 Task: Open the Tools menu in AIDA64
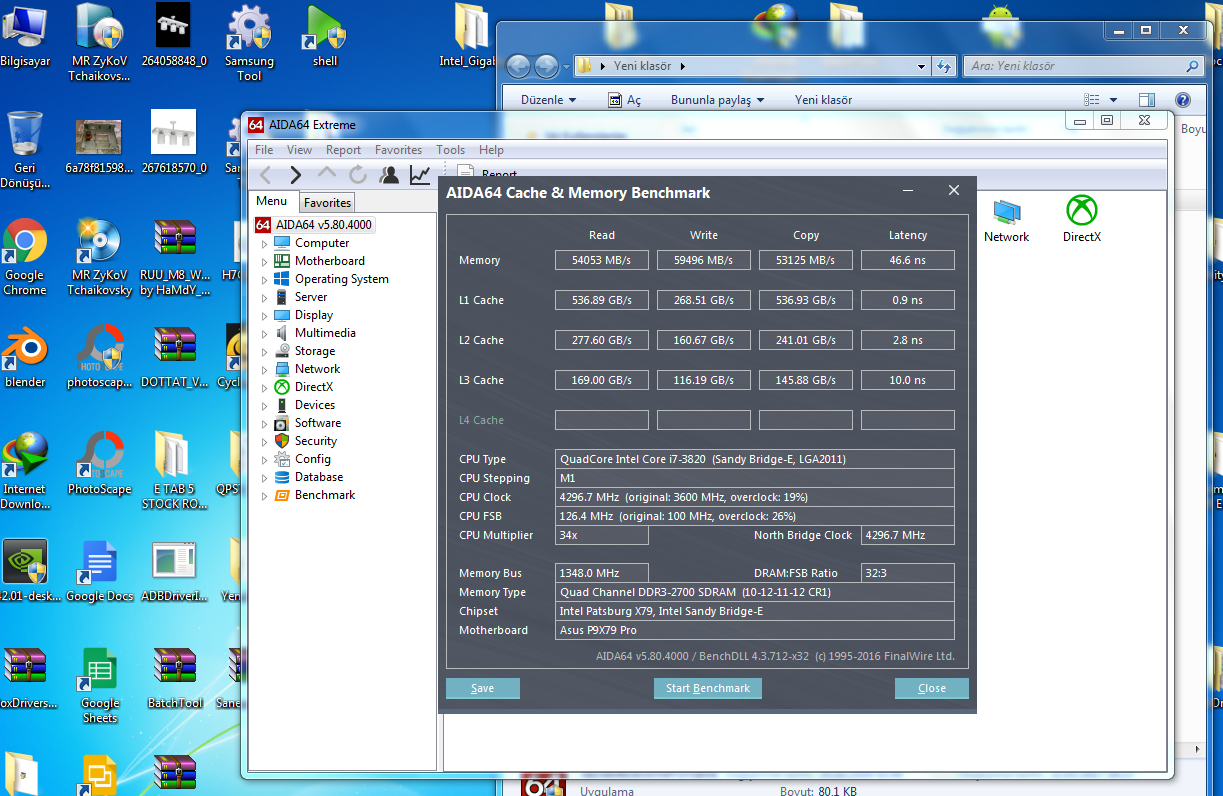450,150
